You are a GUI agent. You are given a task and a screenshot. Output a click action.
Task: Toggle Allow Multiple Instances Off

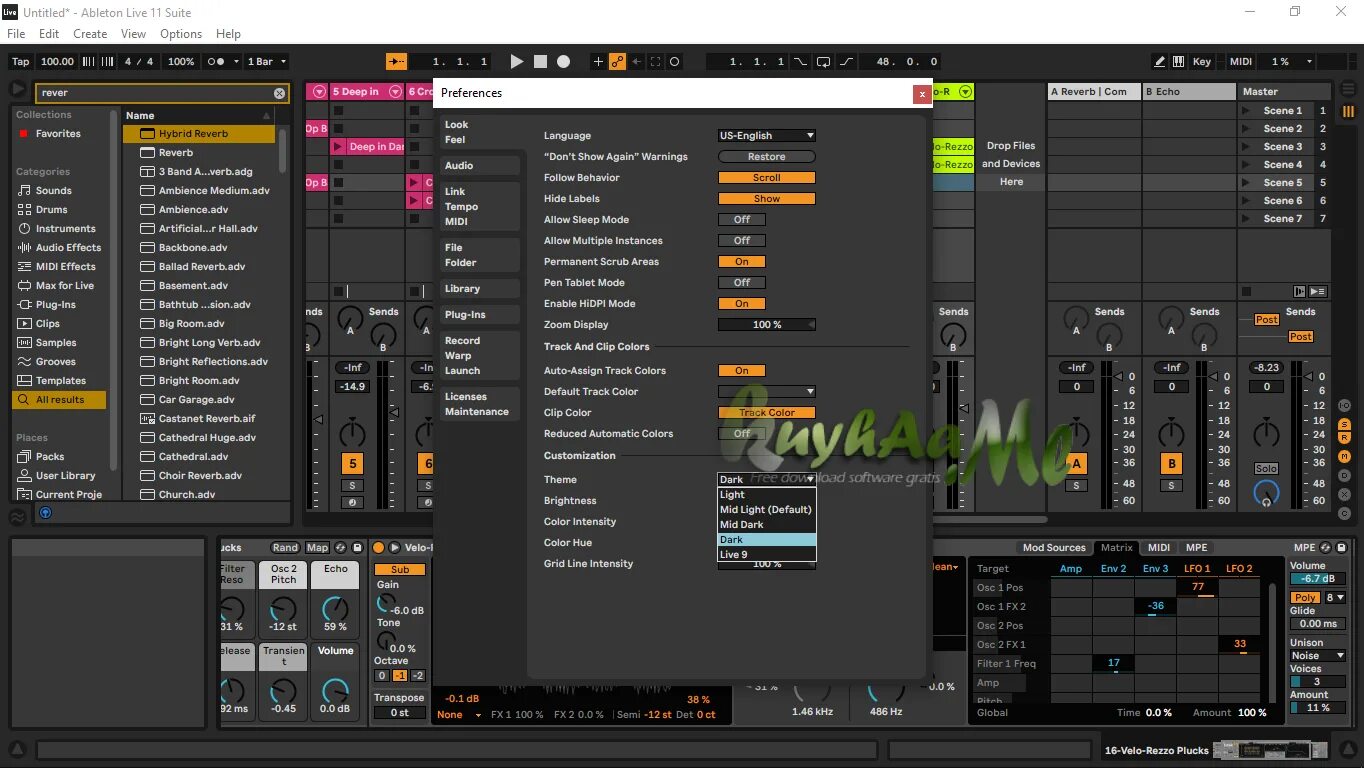click(x=742, y=241)
